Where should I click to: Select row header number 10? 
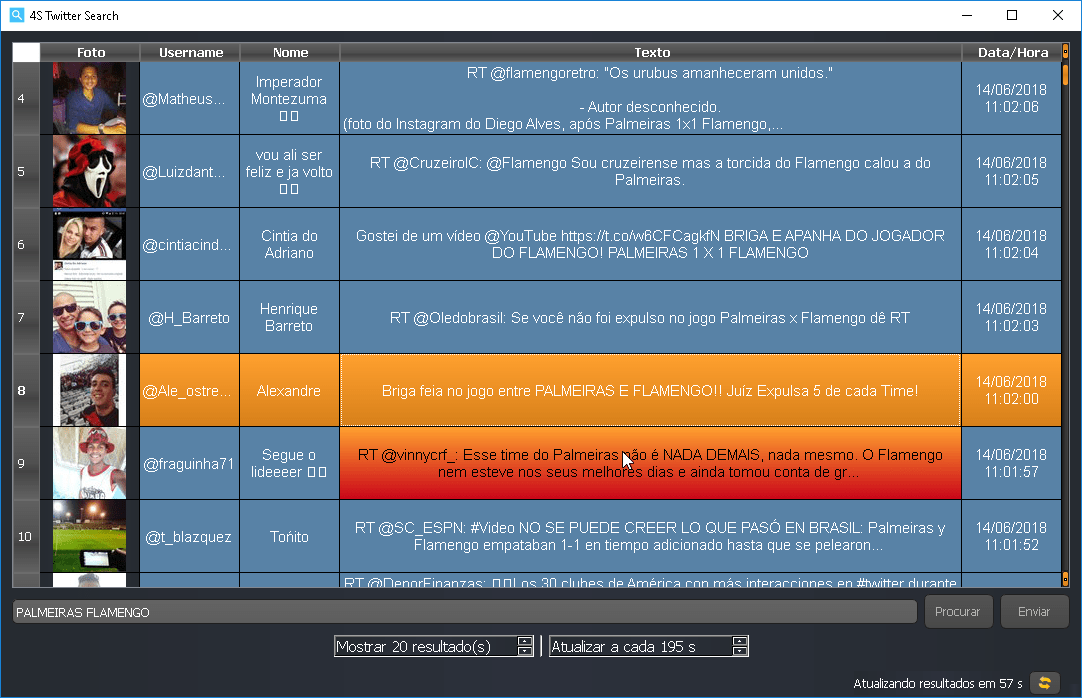[x=26, y=537]
